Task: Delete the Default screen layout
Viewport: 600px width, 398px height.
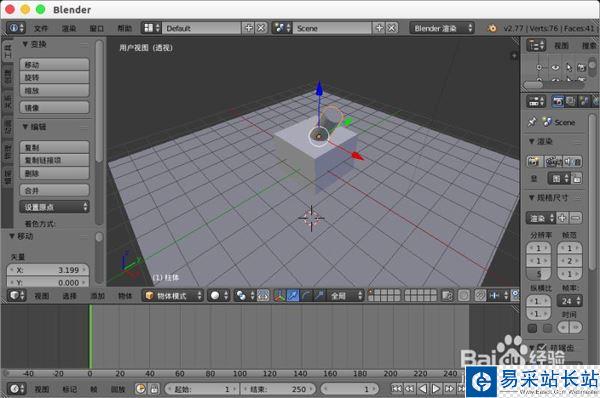Action: coord(261,28)
